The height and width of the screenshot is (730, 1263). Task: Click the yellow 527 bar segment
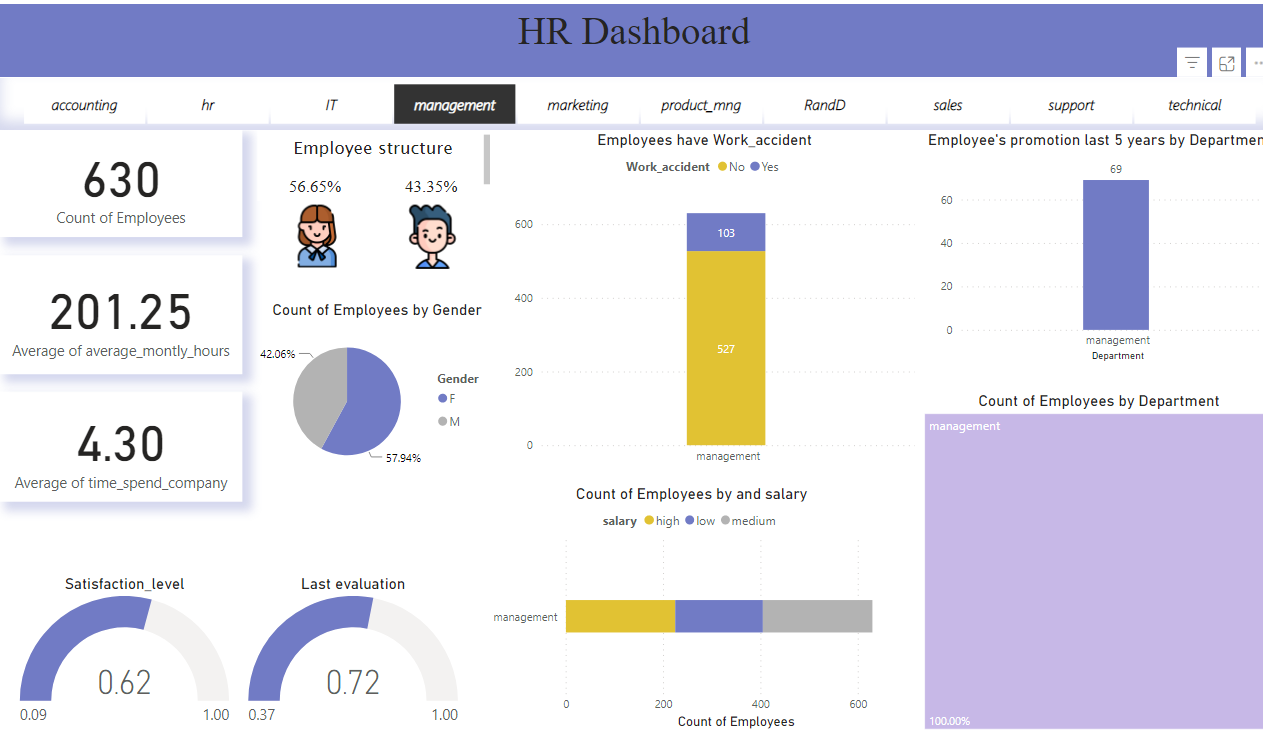(725, 350)
